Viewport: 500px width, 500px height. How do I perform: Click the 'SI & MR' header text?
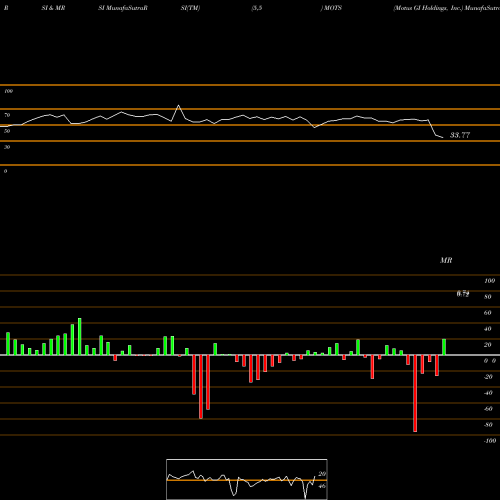pos(53,8)
